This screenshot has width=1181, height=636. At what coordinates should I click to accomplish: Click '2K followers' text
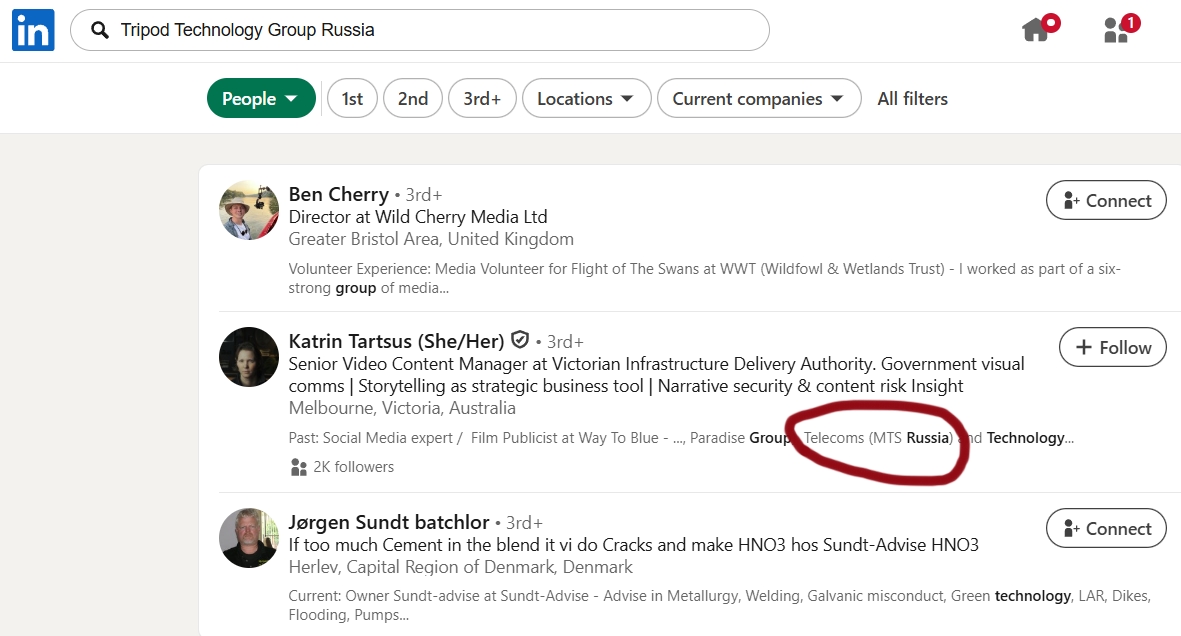pyautogui.click(x=353, y=467)
